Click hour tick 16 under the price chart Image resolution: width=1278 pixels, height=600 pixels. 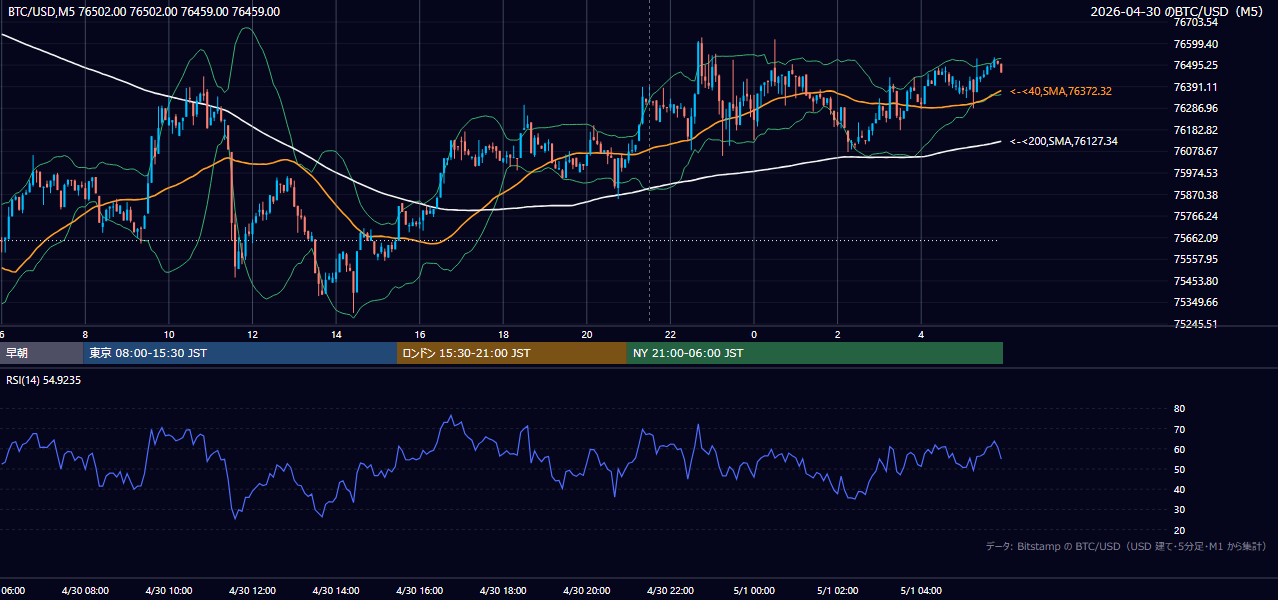coord(419,334)
